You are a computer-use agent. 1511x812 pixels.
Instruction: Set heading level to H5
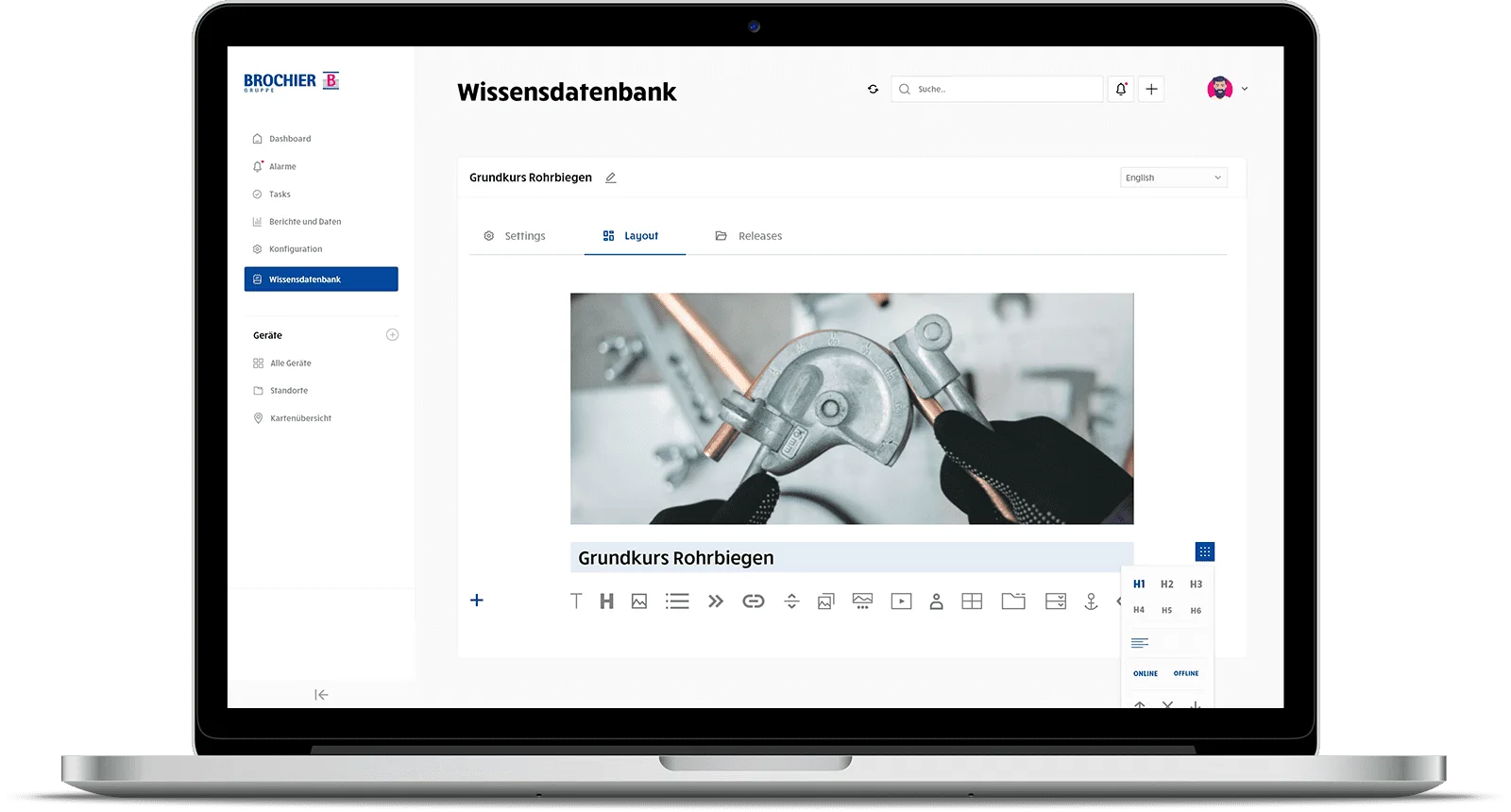tap(1167, 611)
